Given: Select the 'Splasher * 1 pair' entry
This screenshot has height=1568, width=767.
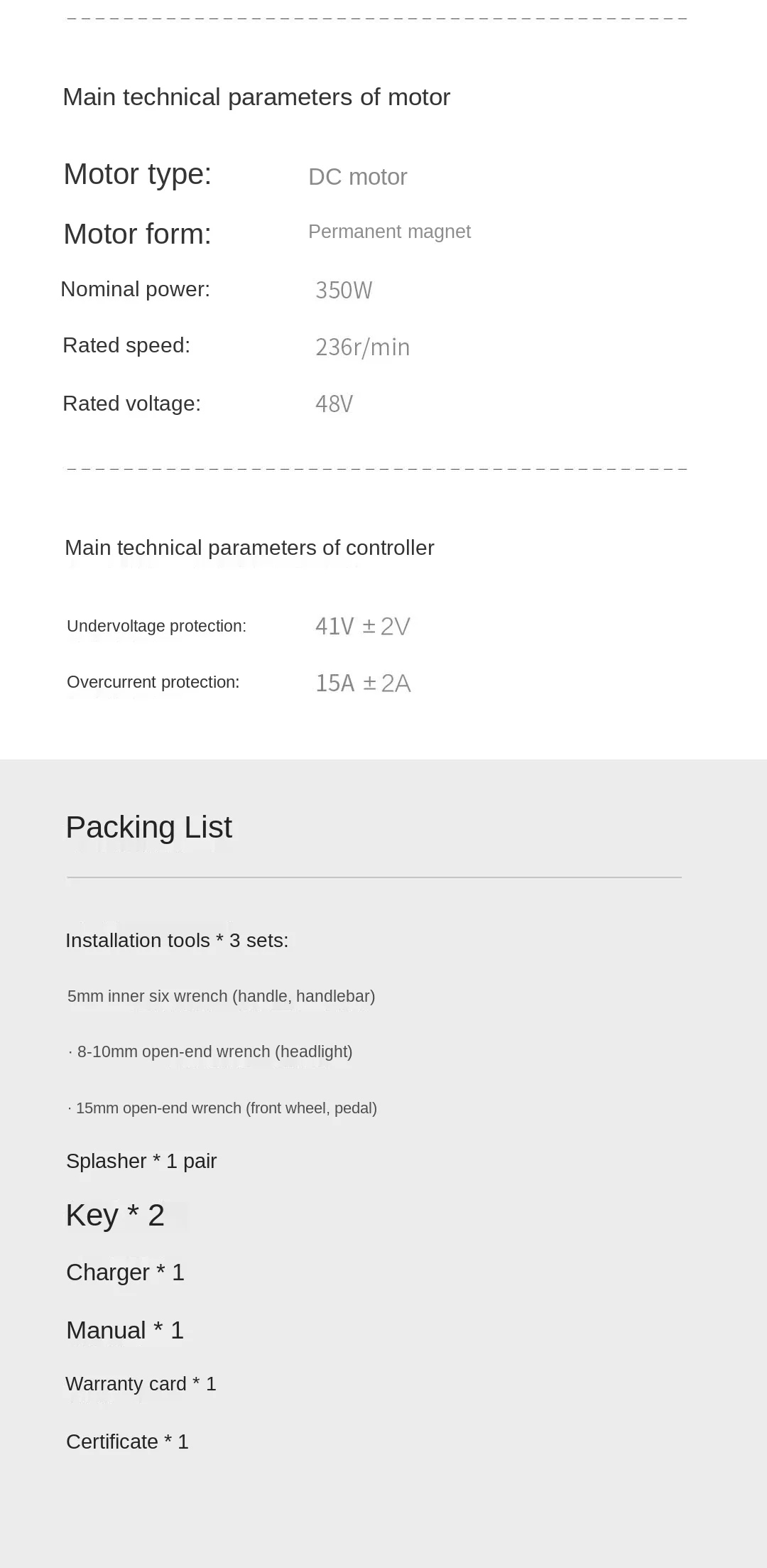Looking at the screenshot, I should coord(141,1161).
